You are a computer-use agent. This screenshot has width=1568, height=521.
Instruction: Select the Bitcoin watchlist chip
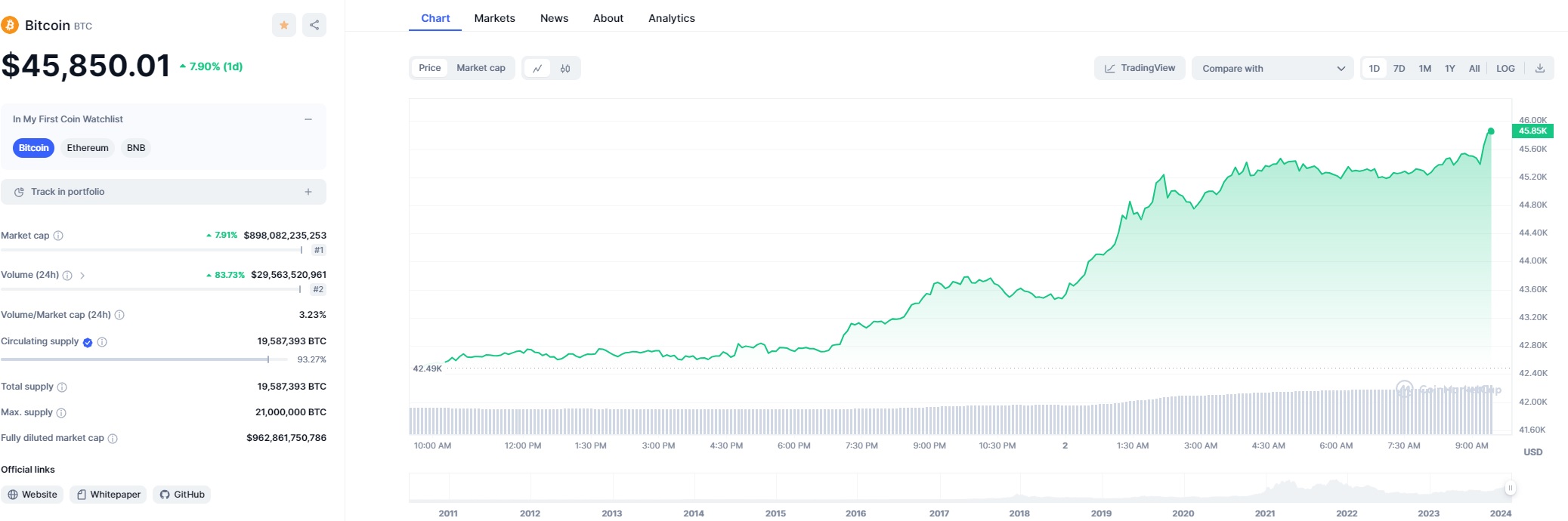point(33,148)
